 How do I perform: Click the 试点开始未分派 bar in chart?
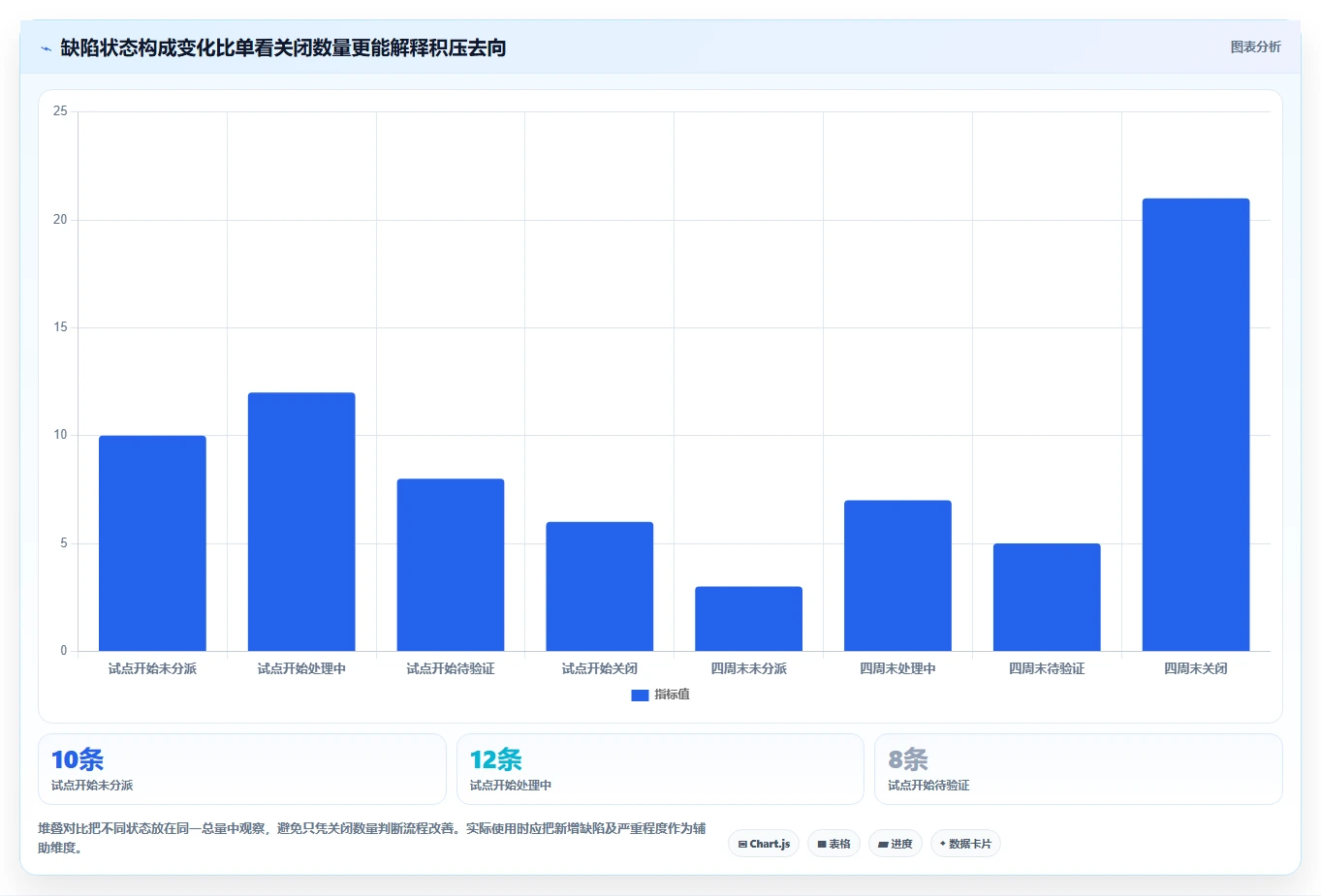pos(152,543)
